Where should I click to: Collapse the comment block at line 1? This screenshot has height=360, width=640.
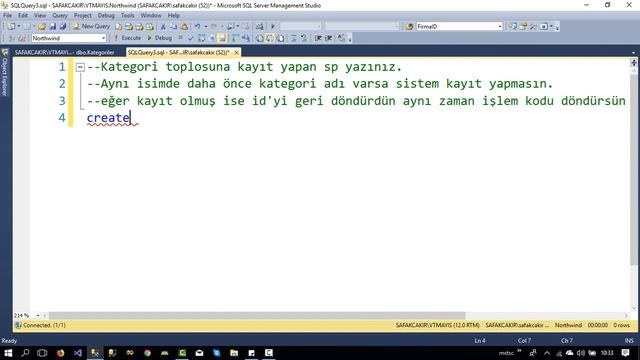click(80, 67)
